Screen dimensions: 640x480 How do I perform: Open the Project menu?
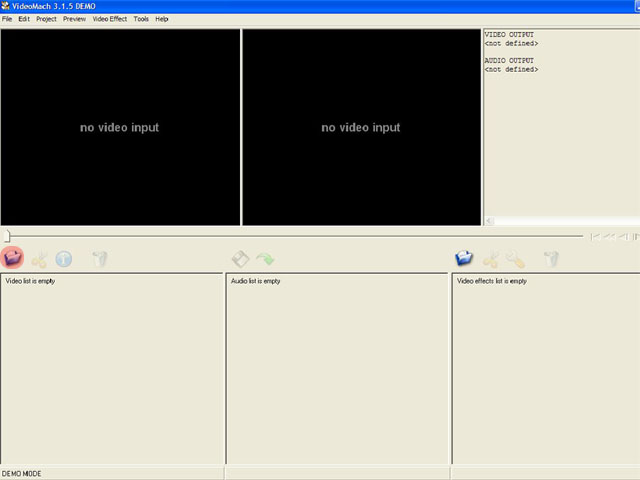click(46, 19)
